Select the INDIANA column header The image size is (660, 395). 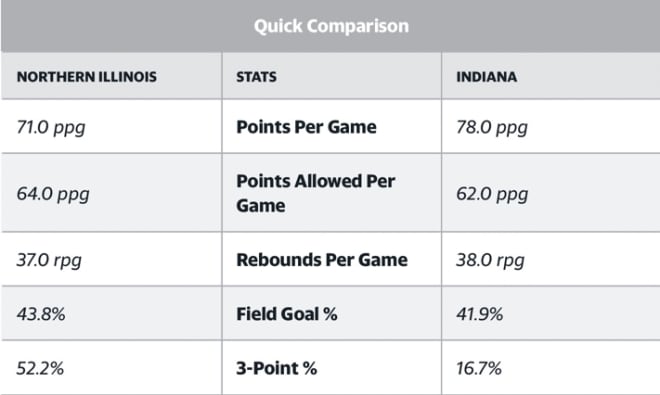(487, 77)
